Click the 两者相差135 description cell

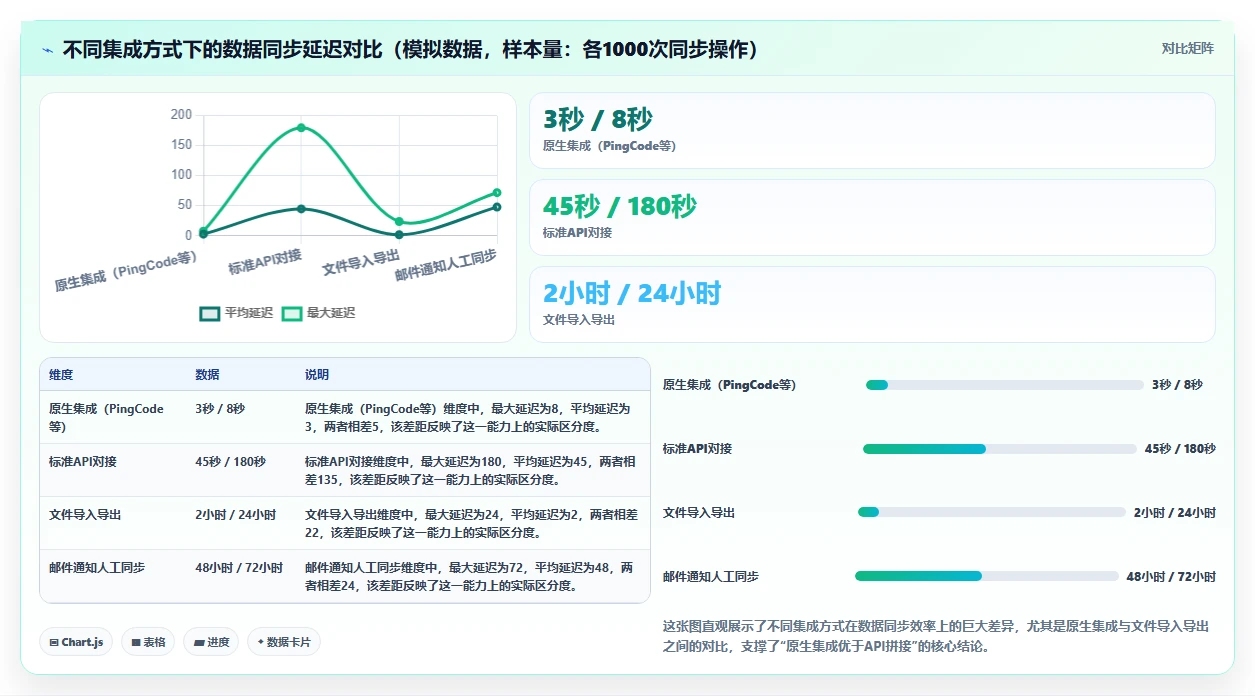pyautogui.click(x=472, y=471)
